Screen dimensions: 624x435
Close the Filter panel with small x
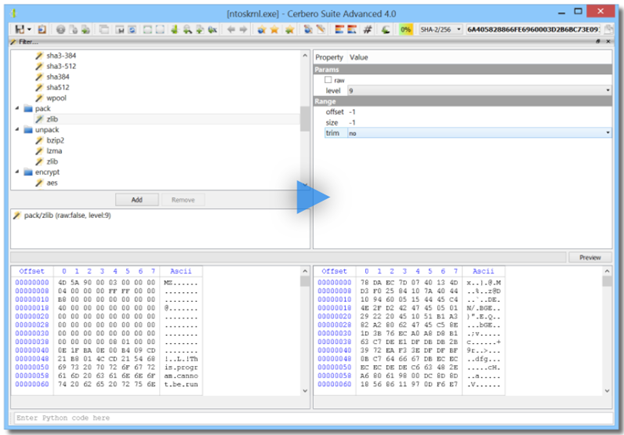click(x=608, y=41)
